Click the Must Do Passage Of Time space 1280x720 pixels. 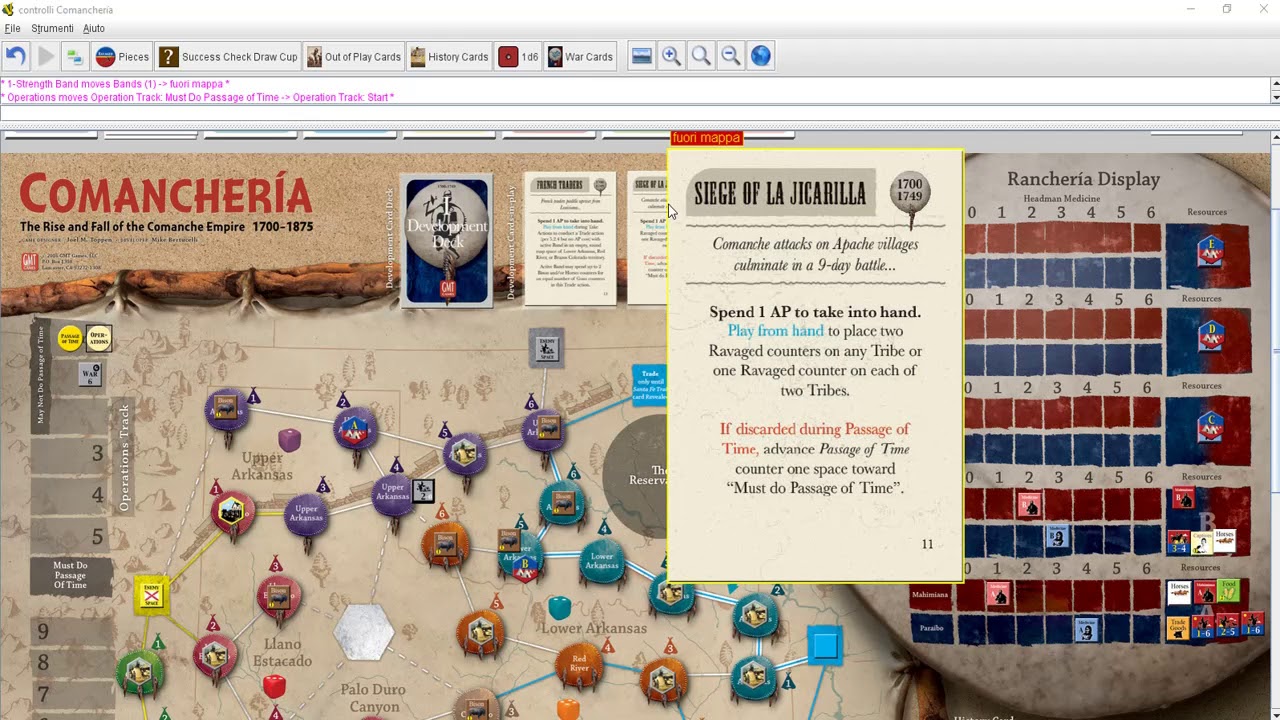(x=70, y=576)
